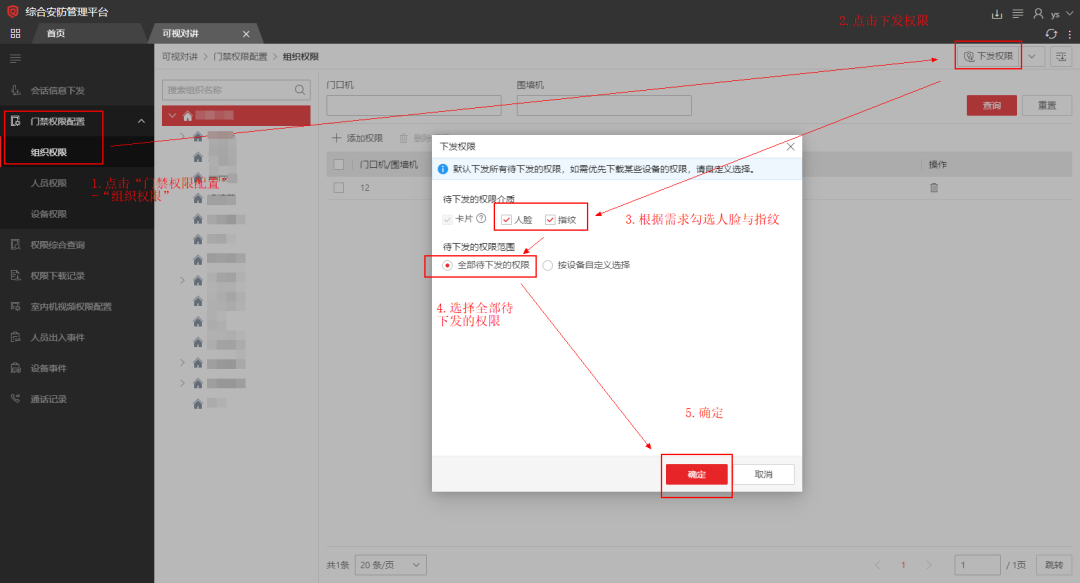This screenshot has height=583, width=1080.
Task: Open the app grid icon beside 首页 tab
Action: 15,33
